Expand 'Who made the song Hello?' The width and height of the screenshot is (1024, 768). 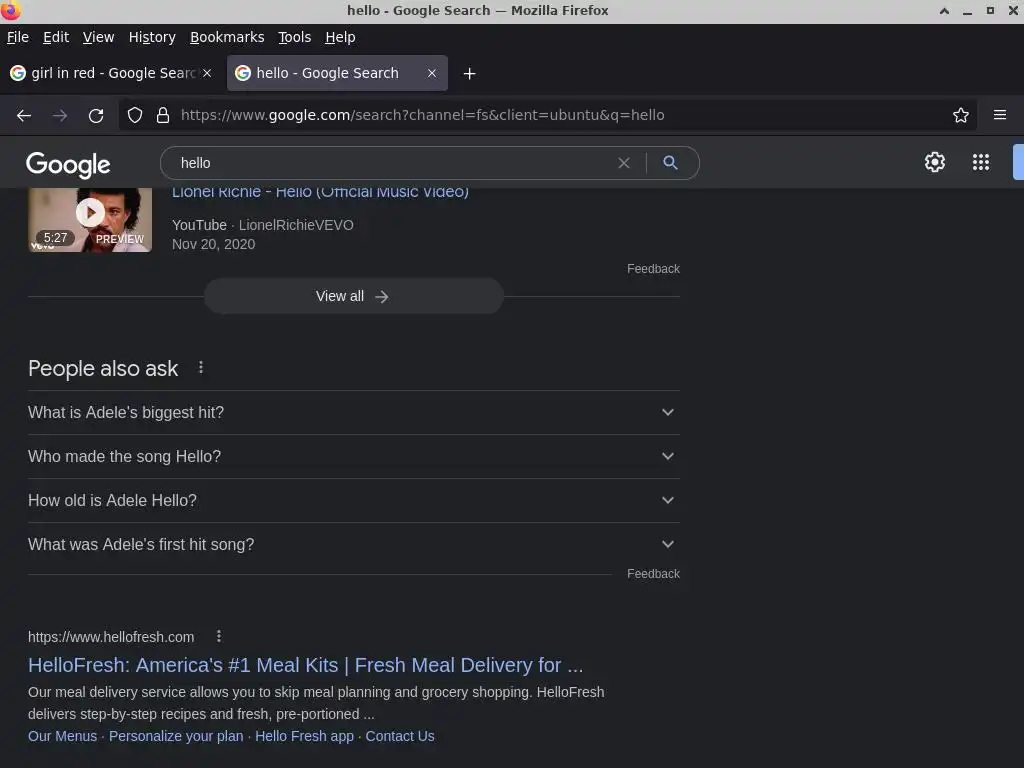353,456
